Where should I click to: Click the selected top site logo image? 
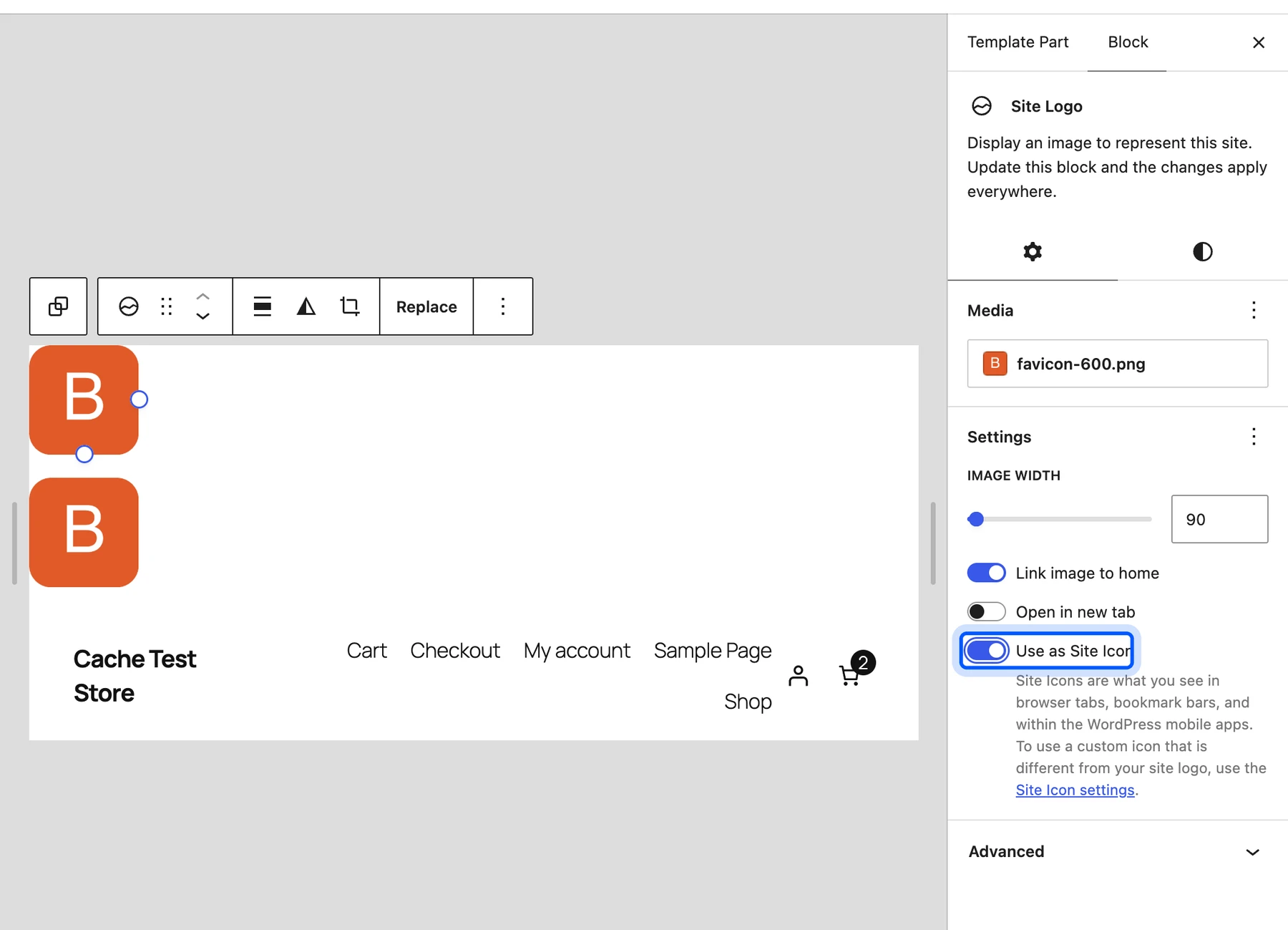84,399
